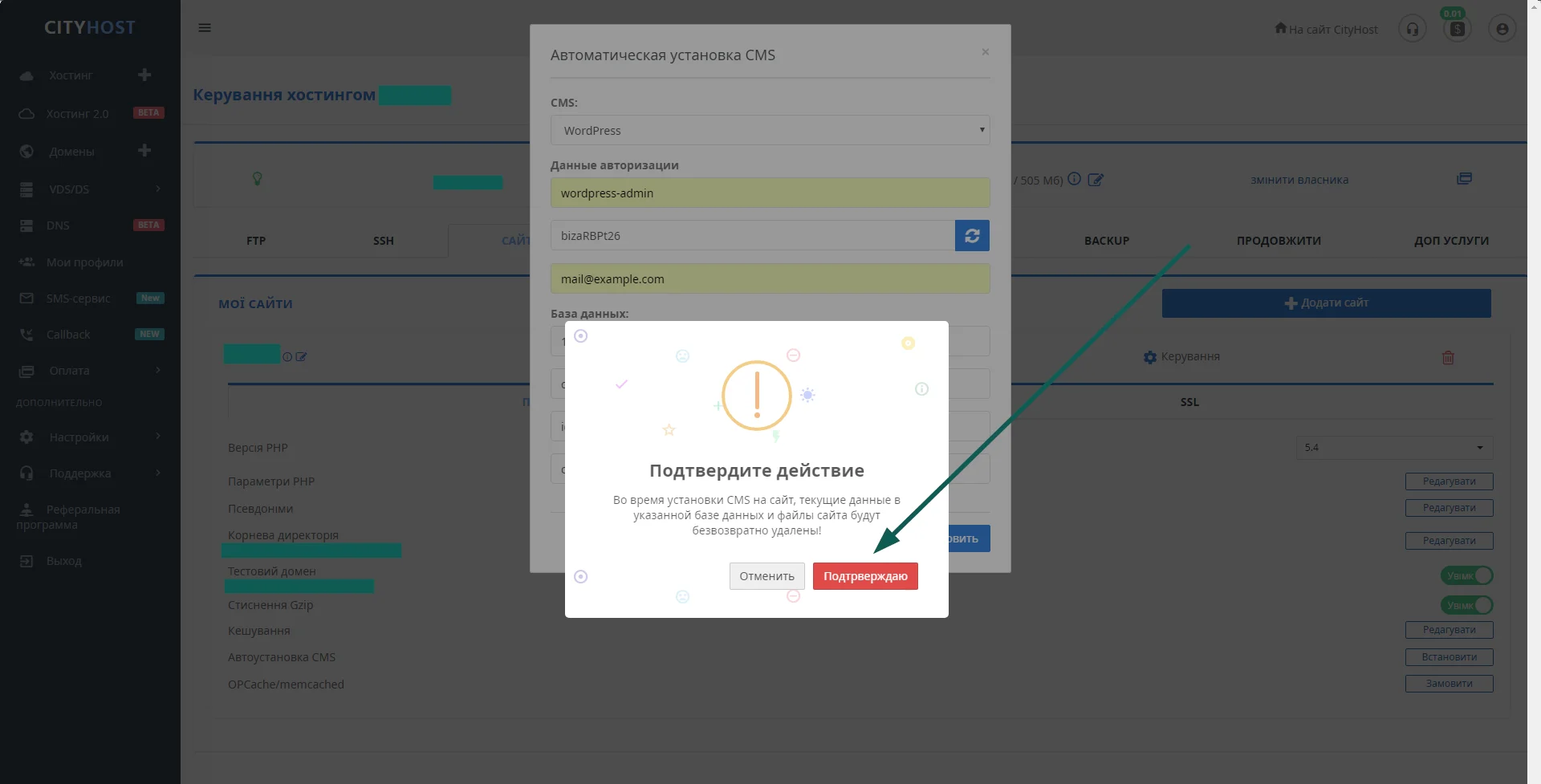Image resolution: width=1541 pixels, height=784 pixels.
Task: Click the server icon beside VDS/DS
Action: pos(26,189)
